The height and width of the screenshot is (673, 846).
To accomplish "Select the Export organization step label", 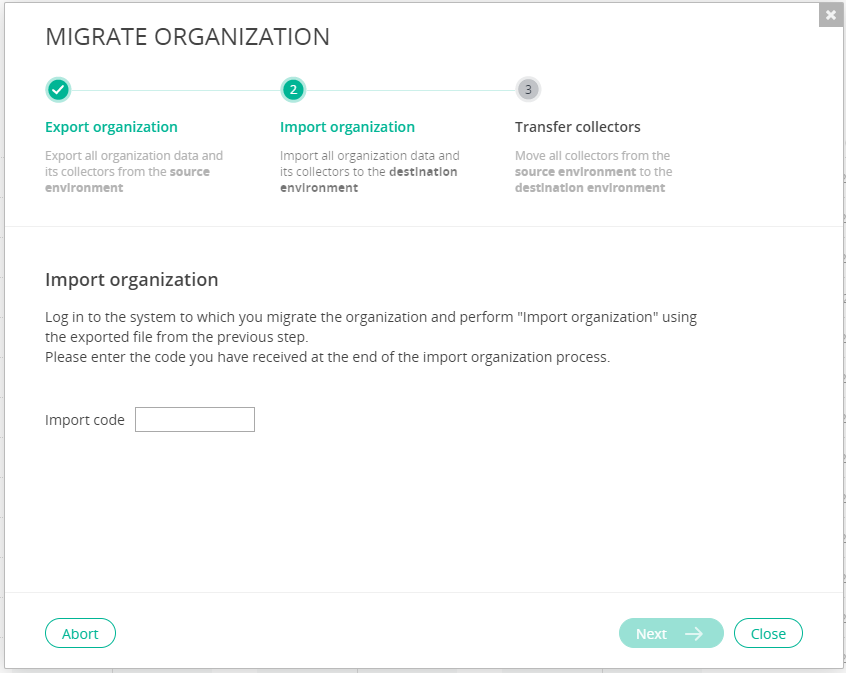I will (111, 127).
